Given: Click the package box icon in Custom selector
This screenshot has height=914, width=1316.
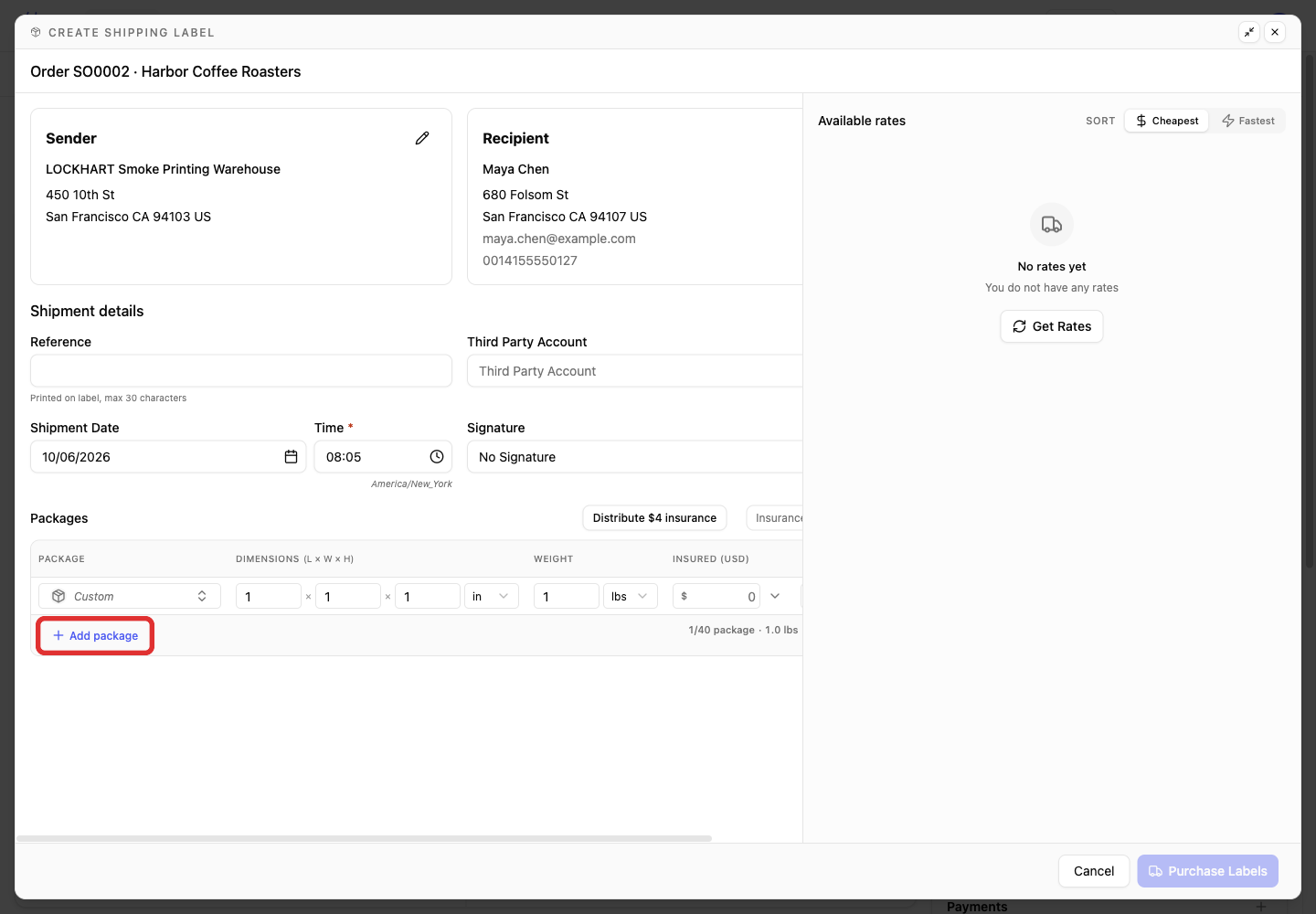Looking at the screenshot, I should point(58,596).
